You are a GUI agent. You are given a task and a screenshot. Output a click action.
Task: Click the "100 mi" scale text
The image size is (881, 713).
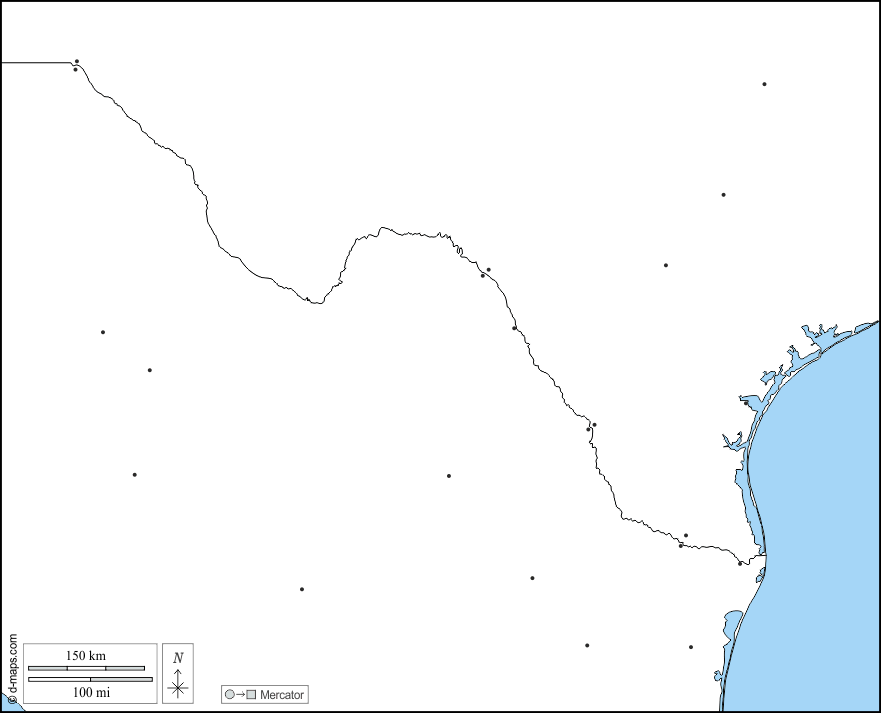coord(90,692)
